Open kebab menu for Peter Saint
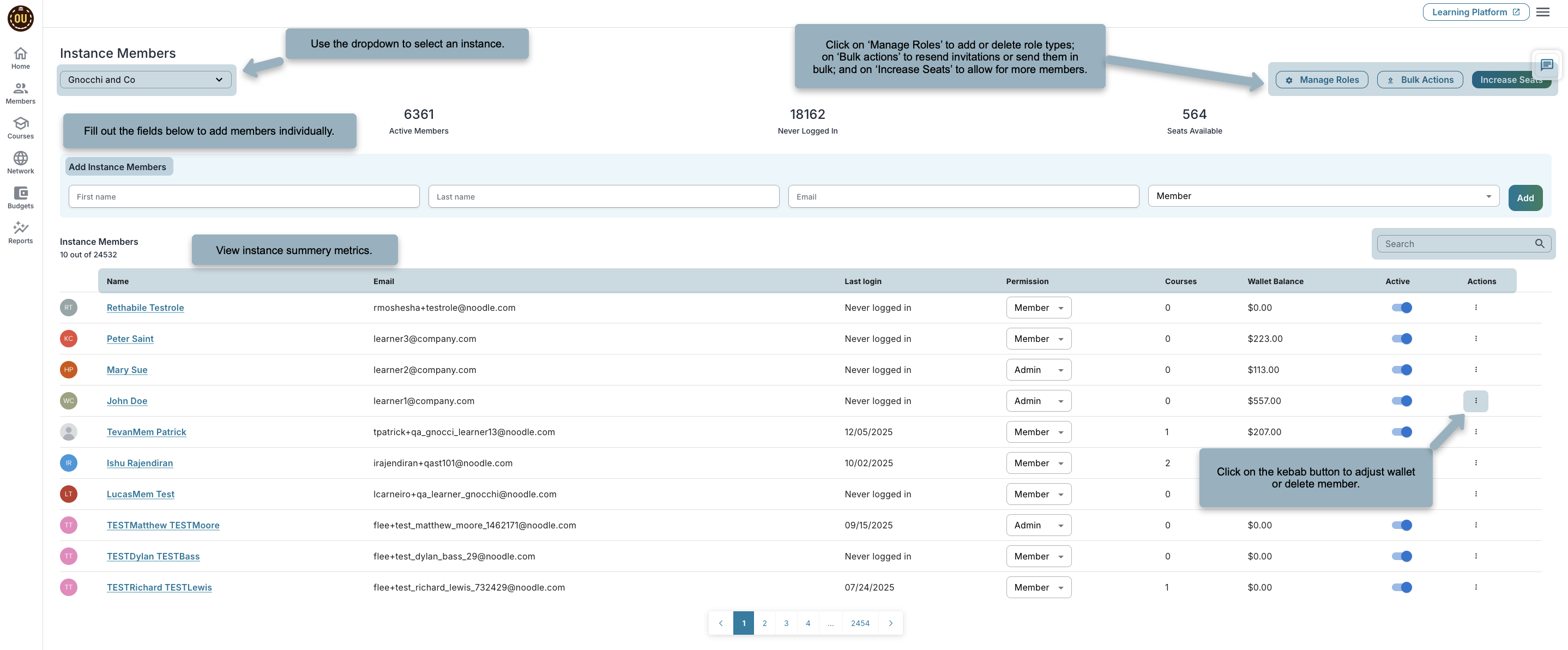 (x=1475, y=339)
